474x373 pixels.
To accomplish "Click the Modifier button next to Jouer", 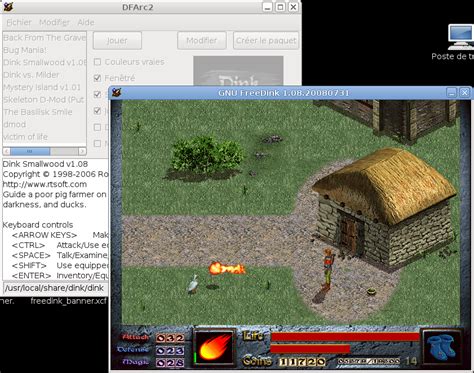I will 202,41.
